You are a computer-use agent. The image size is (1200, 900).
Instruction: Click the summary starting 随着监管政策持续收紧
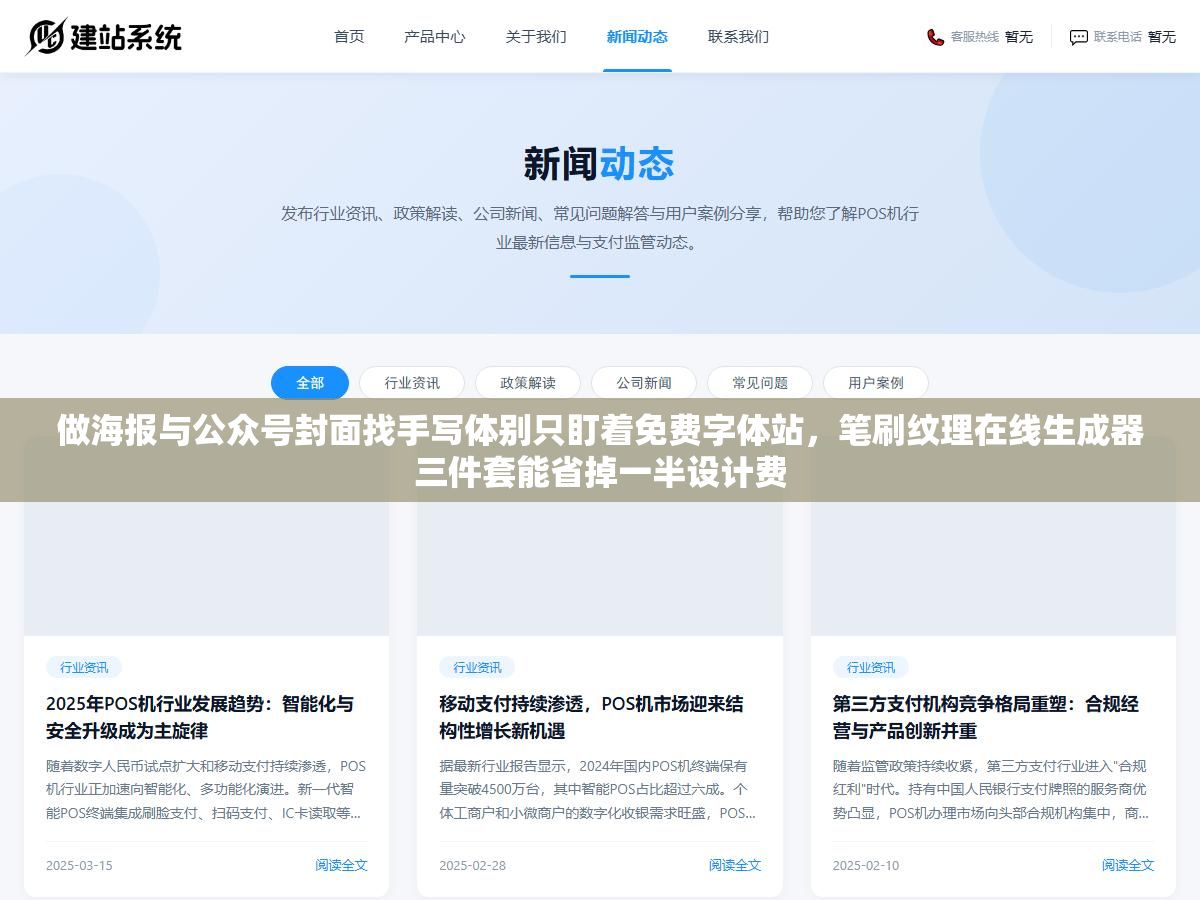(x=991, y=790)
